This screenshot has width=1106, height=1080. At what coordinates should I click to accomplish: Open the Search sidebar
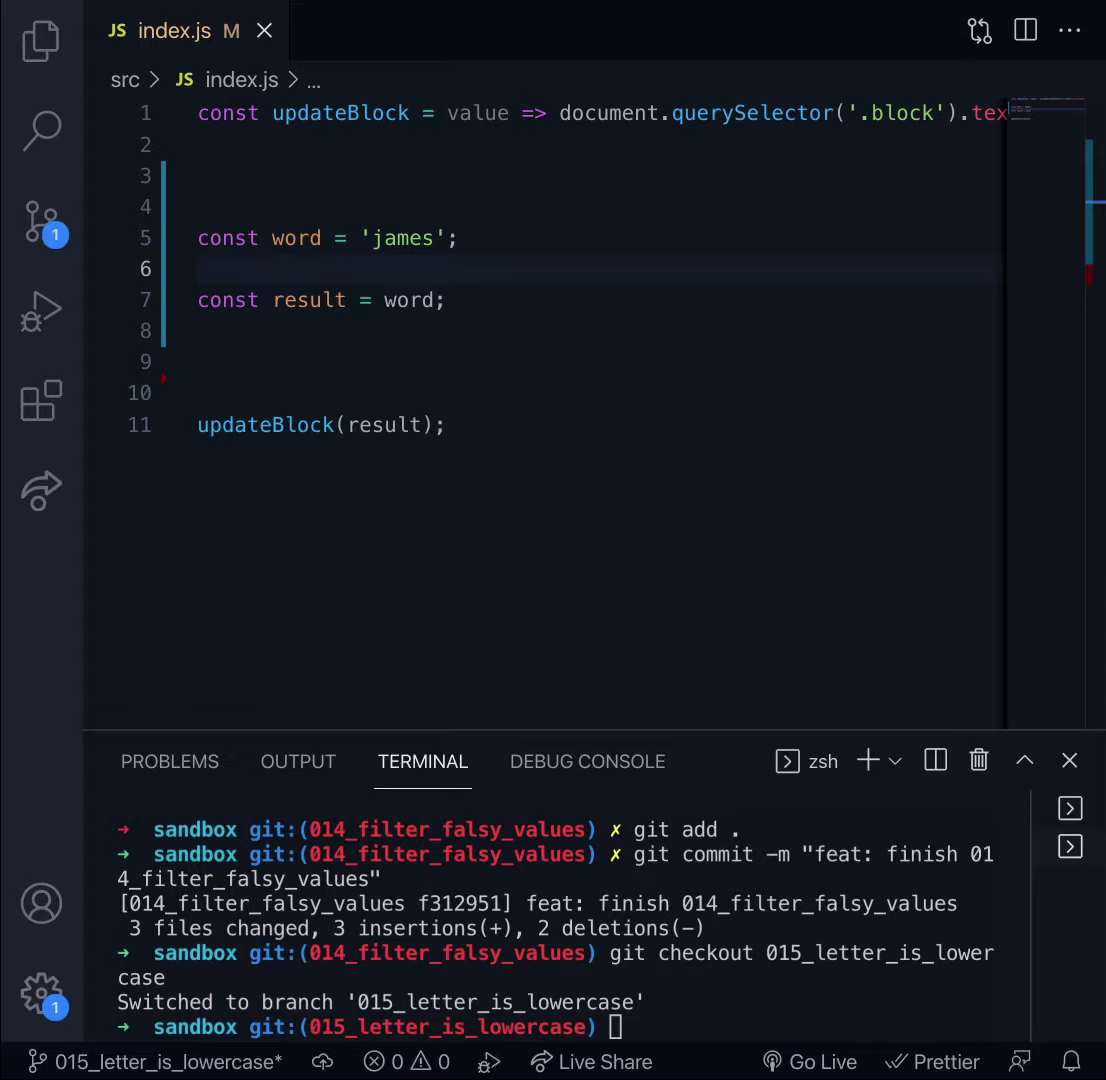tap(41, 130)
